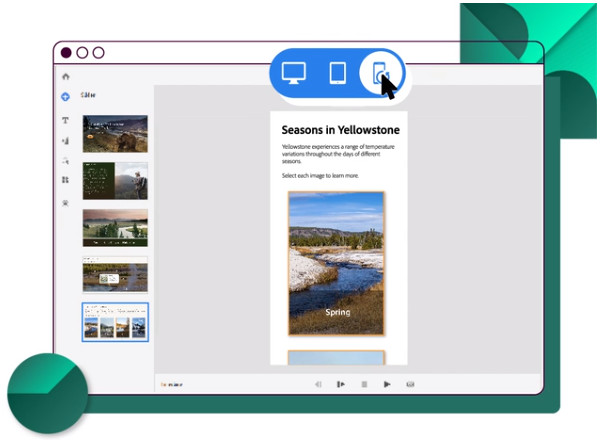
Task: Click play-from-current-slide button
Action: 340,384
